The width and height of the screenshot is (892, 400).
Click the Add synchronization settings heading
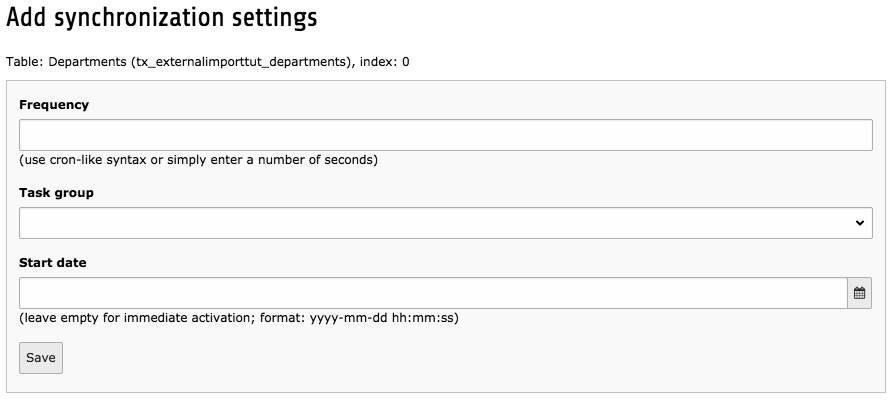pos(162,17)
